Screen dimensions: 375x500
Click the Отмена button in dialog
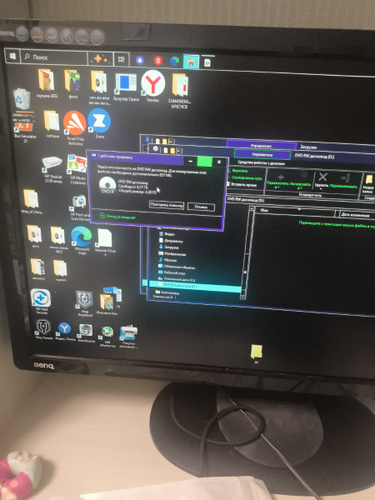point(201,207)
